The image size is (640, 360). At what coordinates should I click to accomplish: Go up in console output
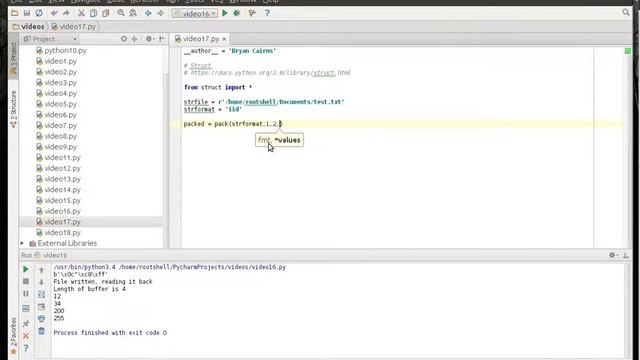pyautogui.click(x=41, y=270)
